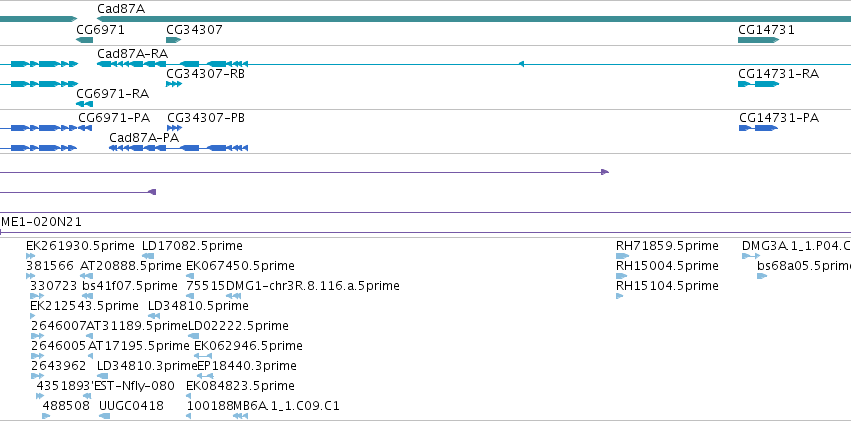
Task: Click the CG6971-RA transcript glyph
Action: tap(85, 104)
